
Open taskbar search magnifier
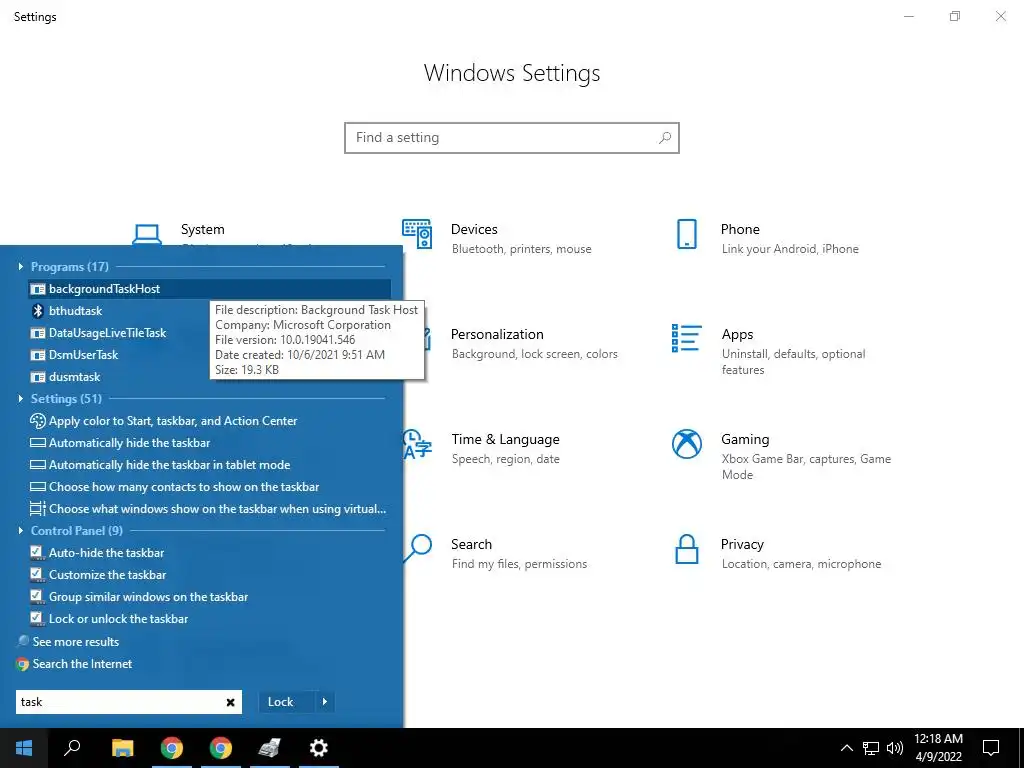72,748
